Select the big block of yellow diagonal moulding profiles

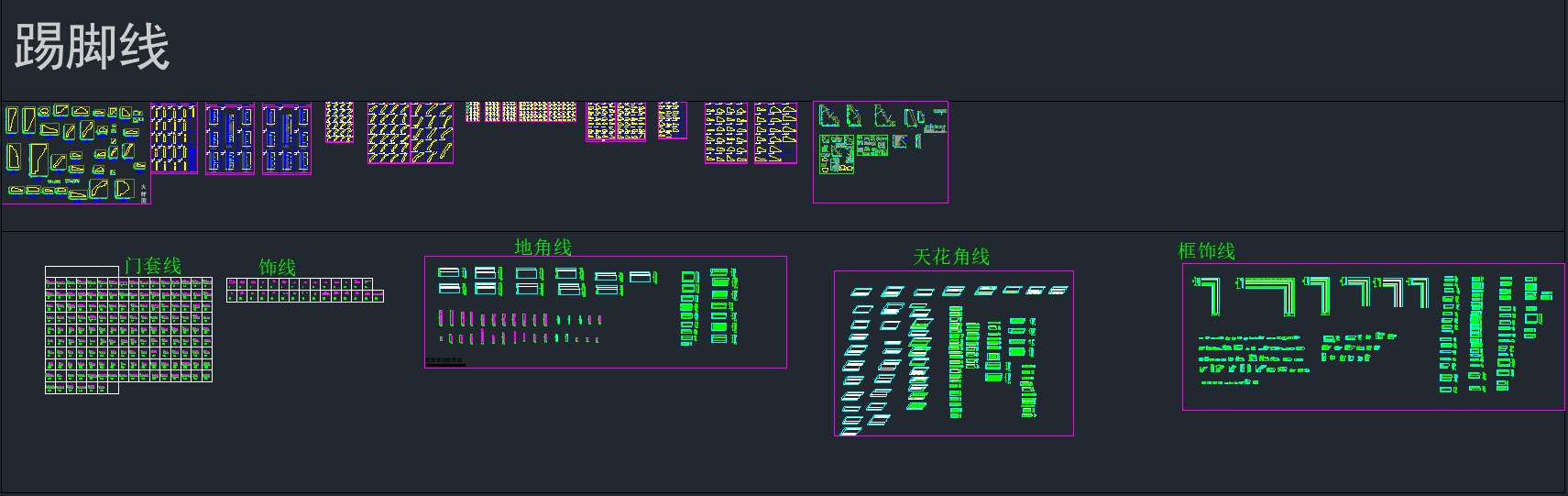(x=411, y=133)
